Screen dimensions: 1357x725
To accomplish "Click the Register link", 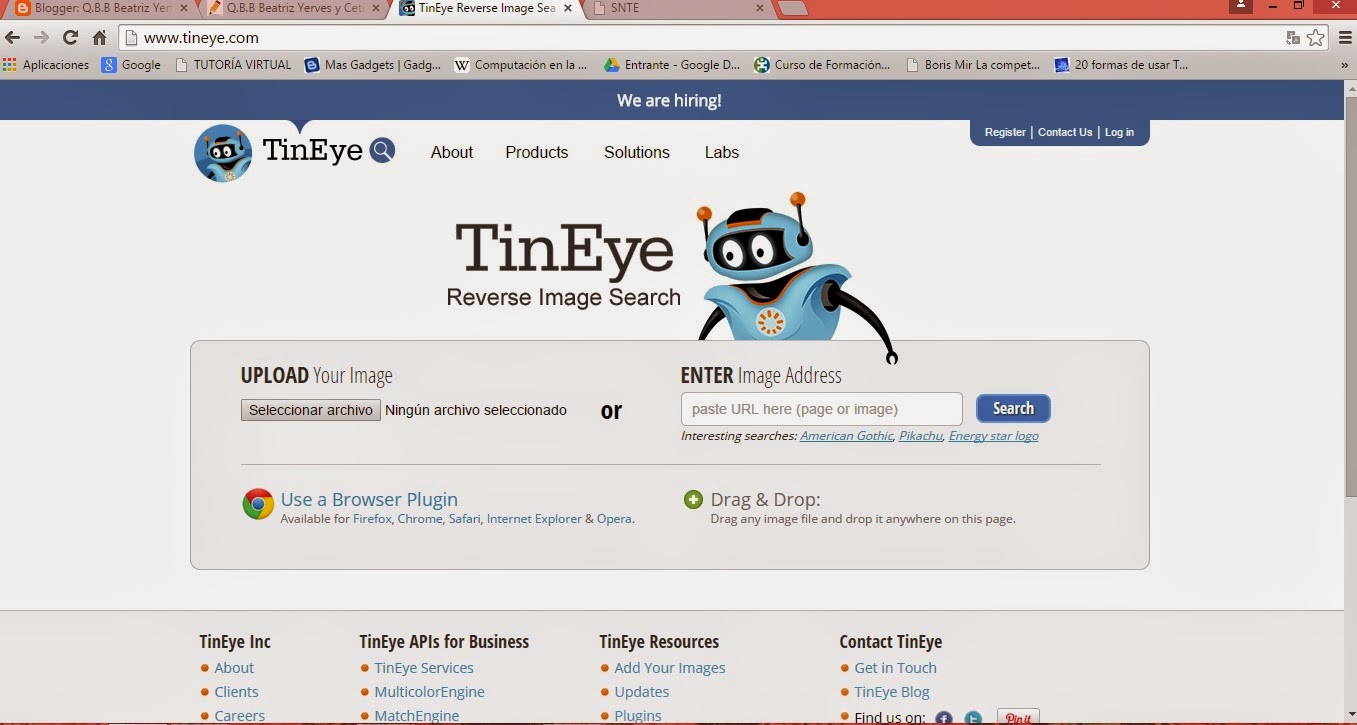I will 1005,132.
